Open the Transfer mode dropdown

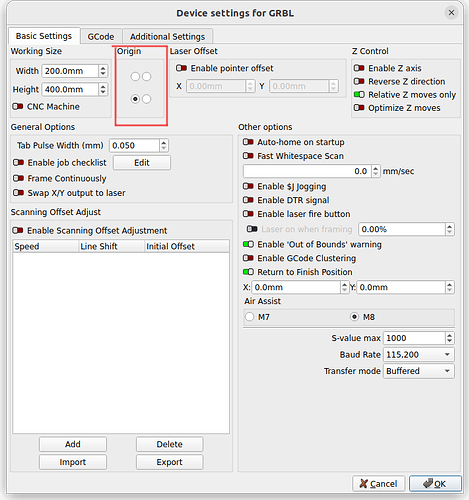[x=419, y=371]
